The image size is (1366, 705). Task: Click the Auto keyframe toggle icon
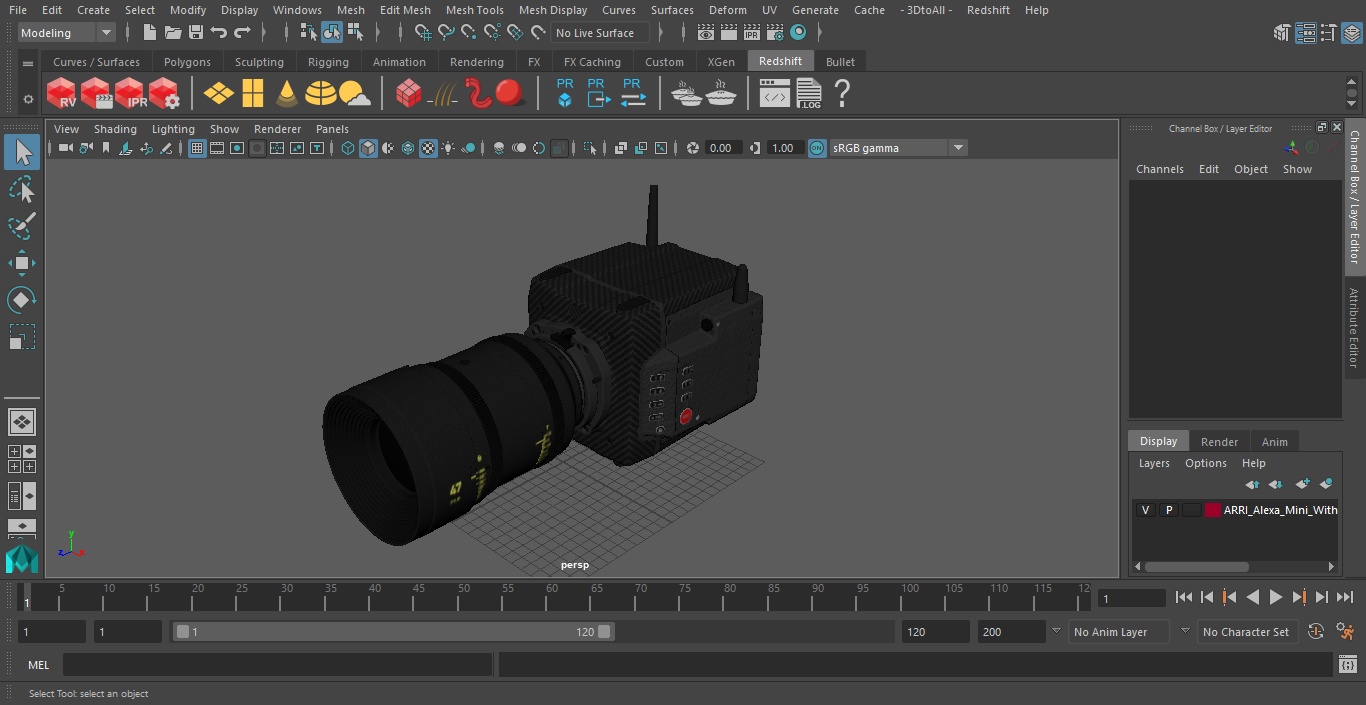pyautogui.click(x=1317, y=631)
